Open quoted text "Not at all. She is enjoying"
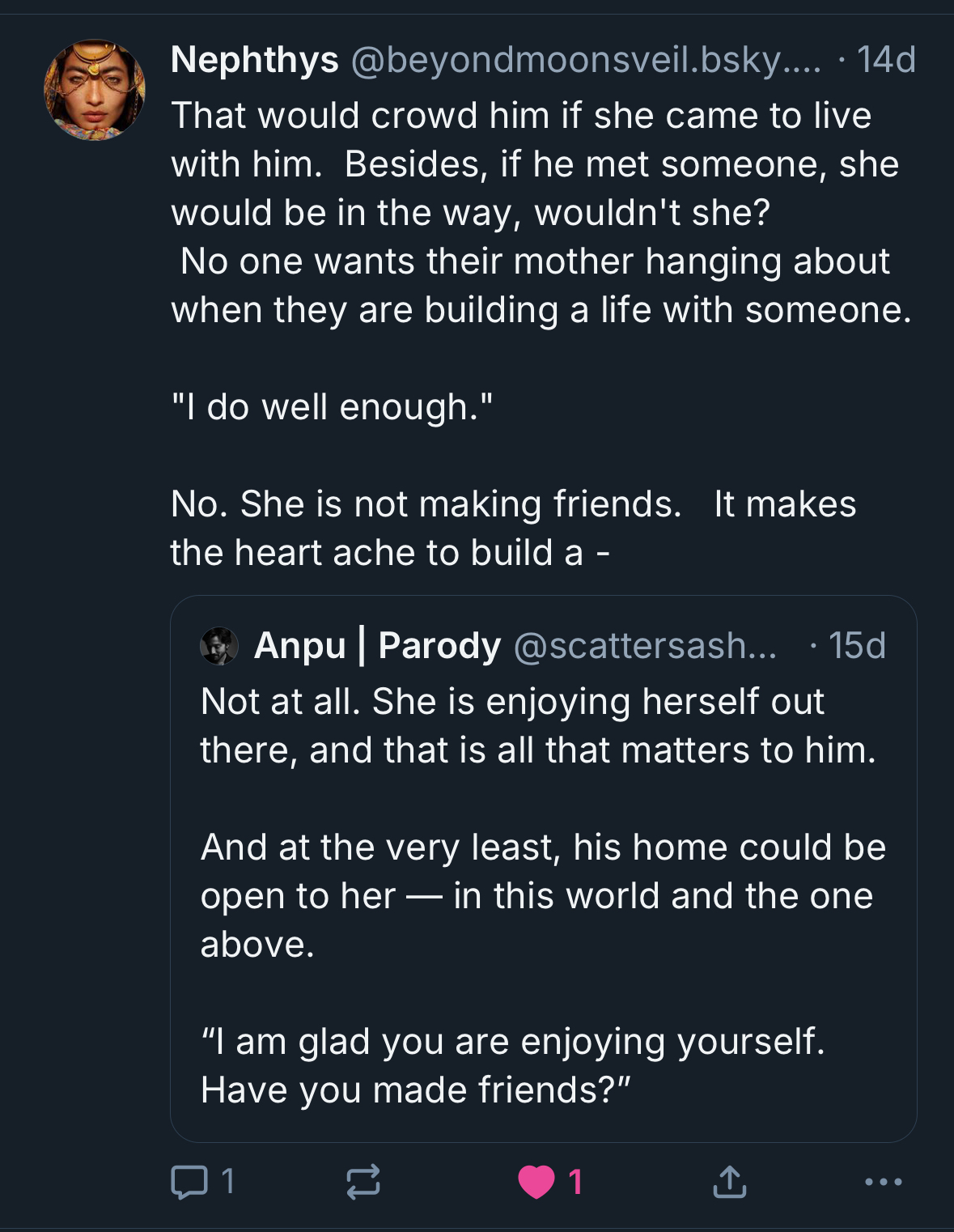 (512, 702)
